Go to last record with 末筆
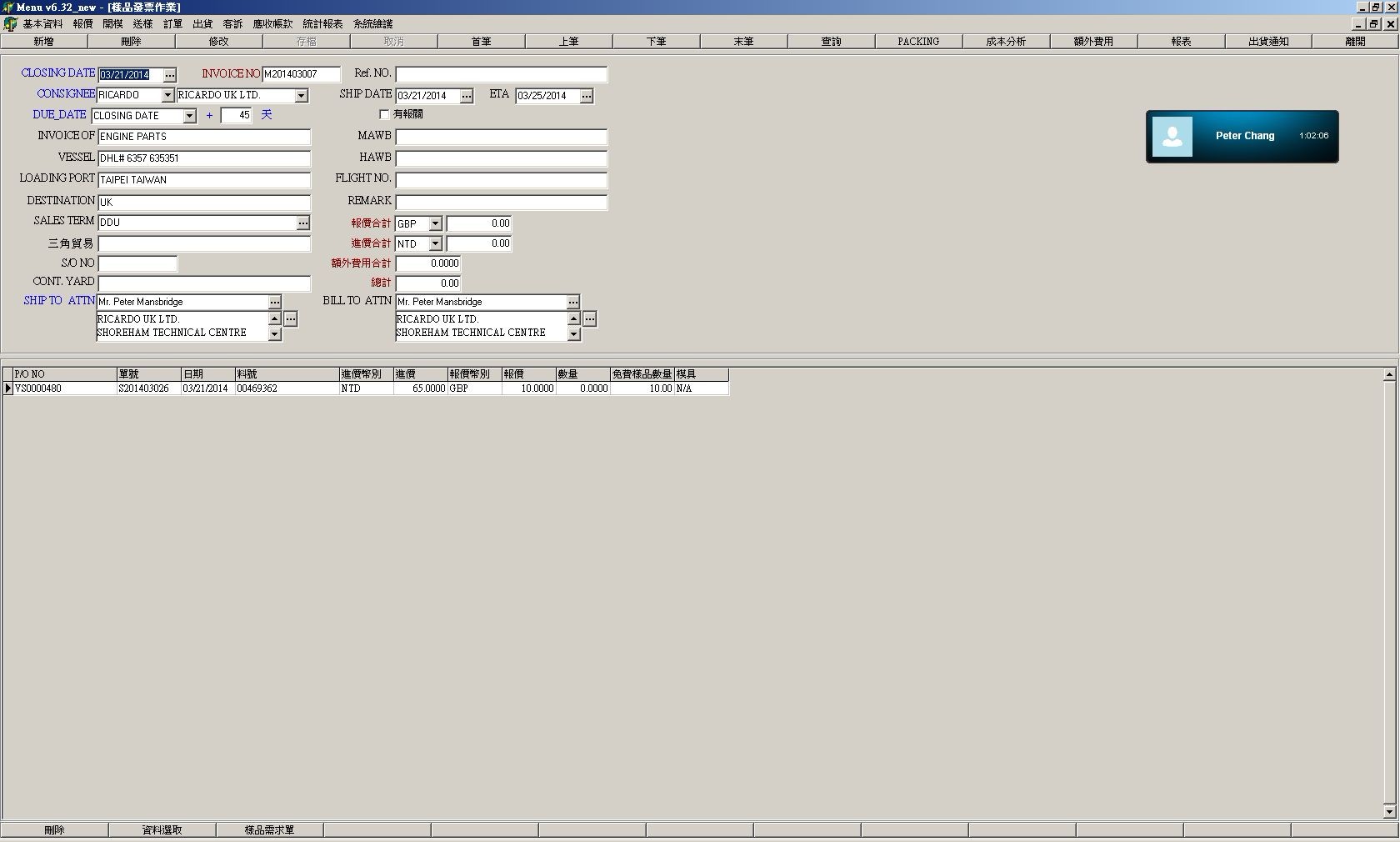 [743, 42]
